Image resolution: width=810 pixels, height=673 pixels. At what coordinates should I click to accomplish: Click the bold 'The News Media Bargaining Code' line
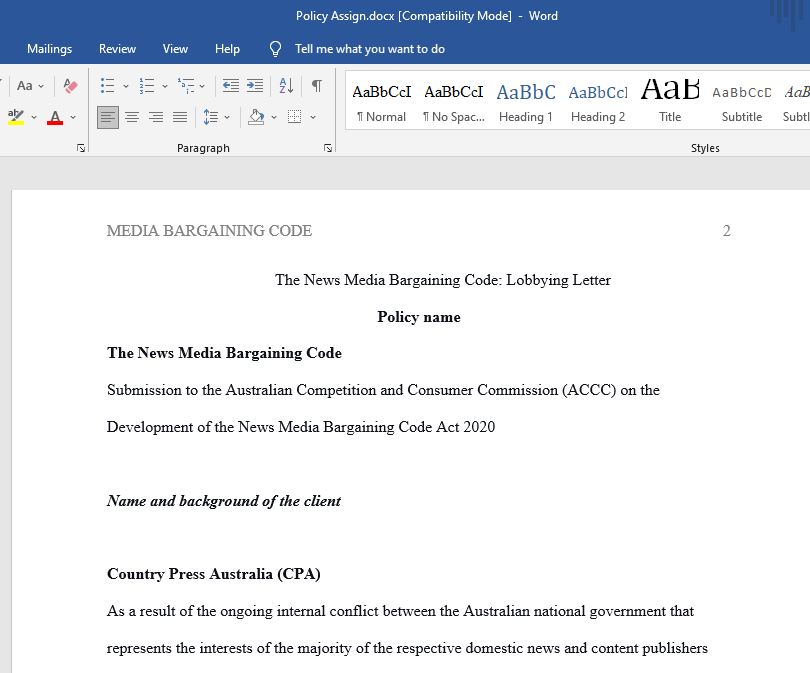click(224, 353)
